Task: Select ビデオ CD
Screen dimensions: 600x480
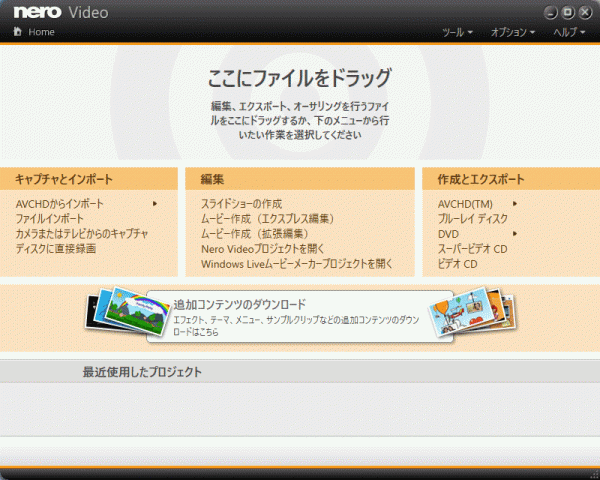Action: click(458, 264)
